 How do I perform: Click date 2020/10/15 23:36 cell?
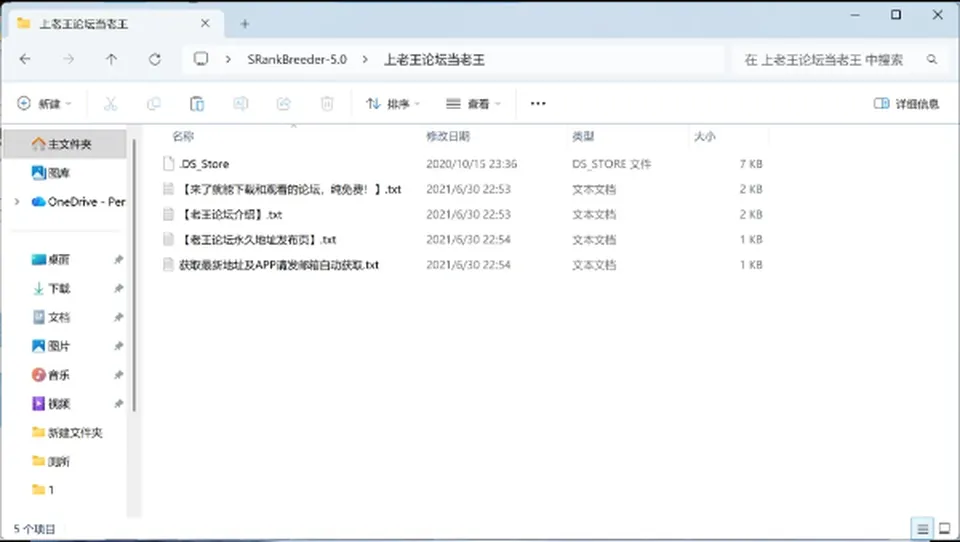tap(471, 164)
